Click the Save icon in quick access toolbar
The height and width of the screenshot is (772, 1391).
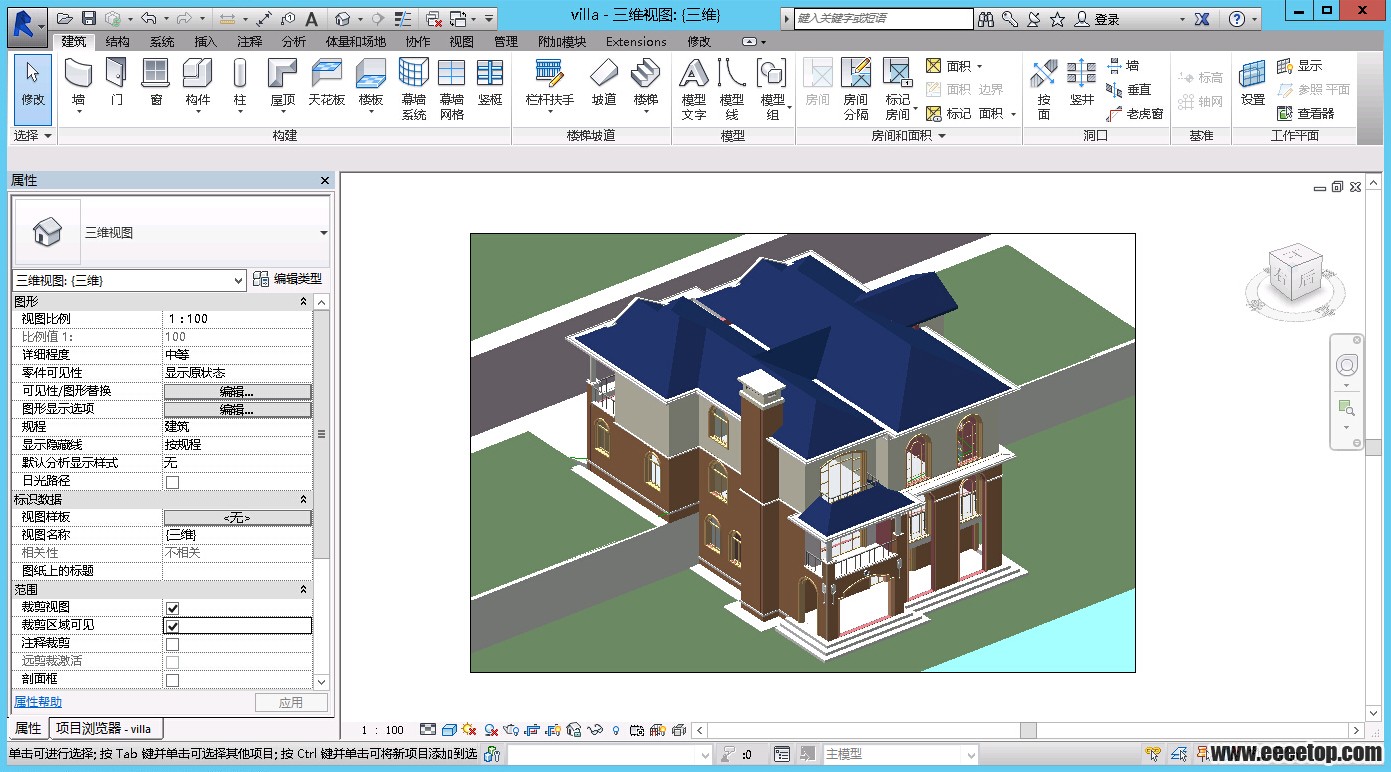click(89, 18)
